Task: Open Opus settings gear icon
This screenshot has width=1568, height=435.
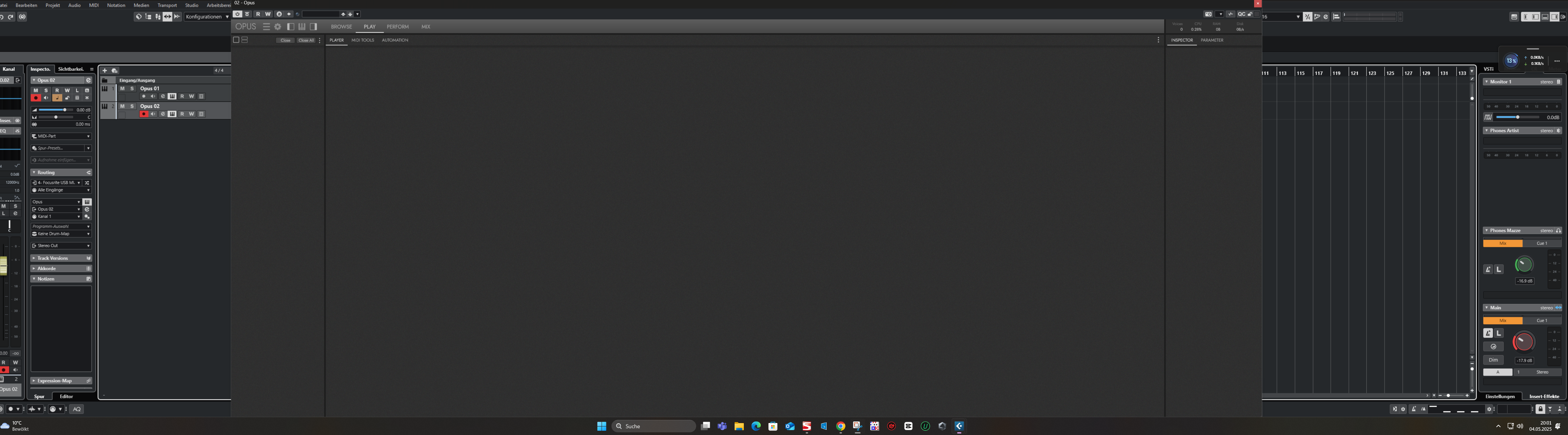Action: (x=278, y=27)
